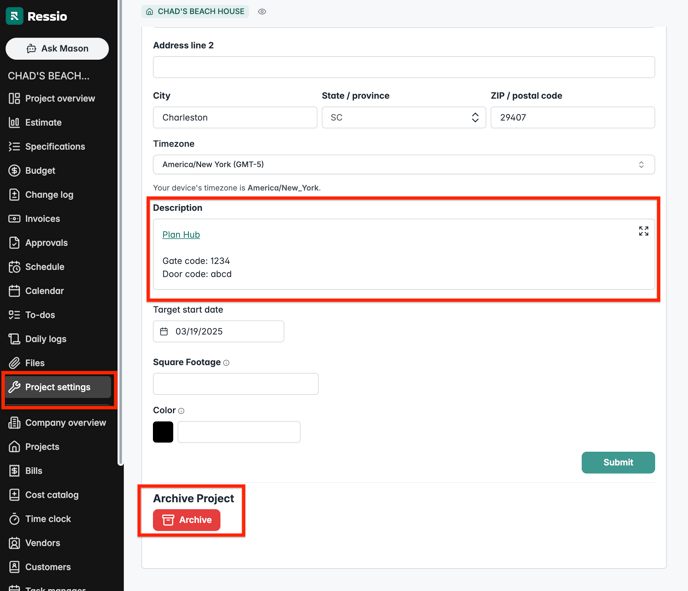
Task: Open the State / province dropdown
Action: click(x=403, y=117)
